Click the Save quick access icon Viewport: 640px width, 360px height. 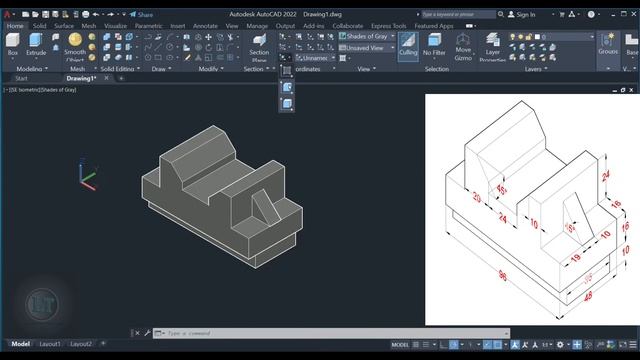tap(45, 14)
